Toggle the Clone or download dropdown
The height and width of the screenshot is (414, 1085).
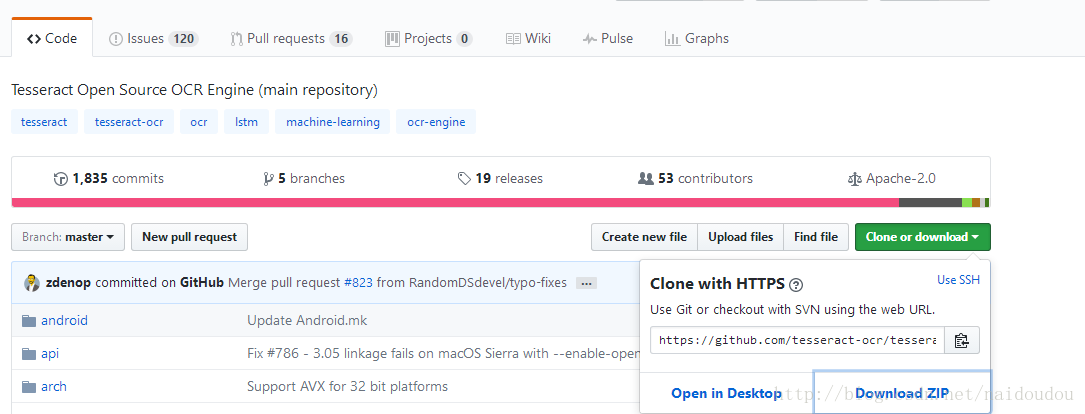[922, 237]
